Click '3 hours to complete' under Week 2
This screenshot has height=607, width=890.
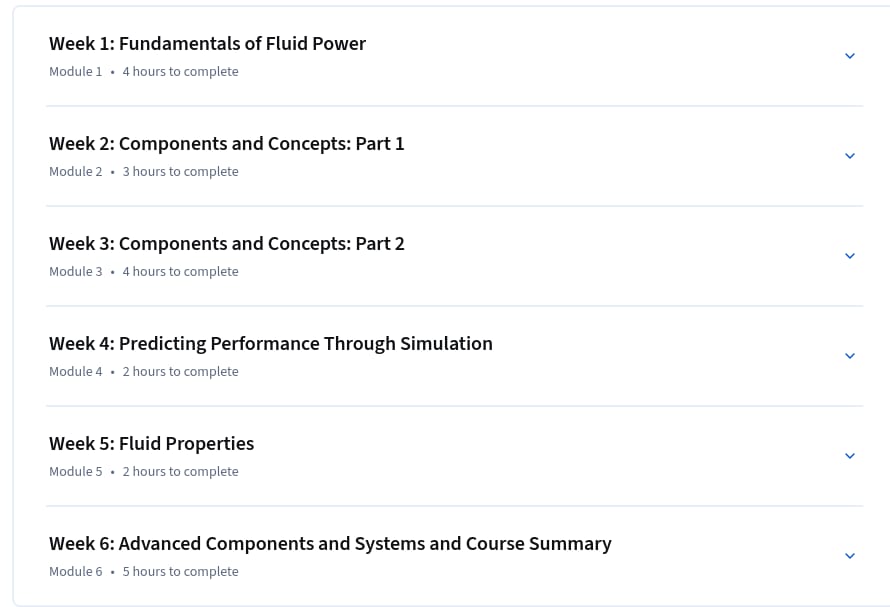coord(180,171)
